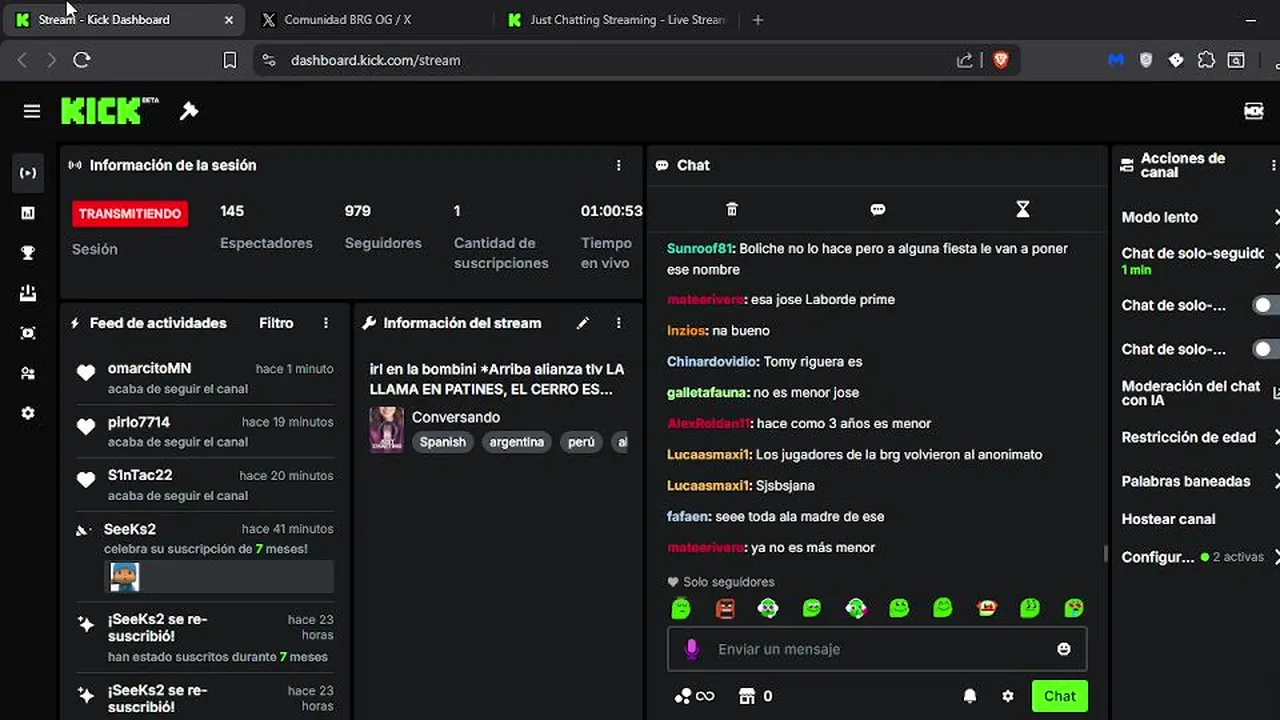
Task: Open Feed de actividades three-dot menu
Action: (326, 323)
